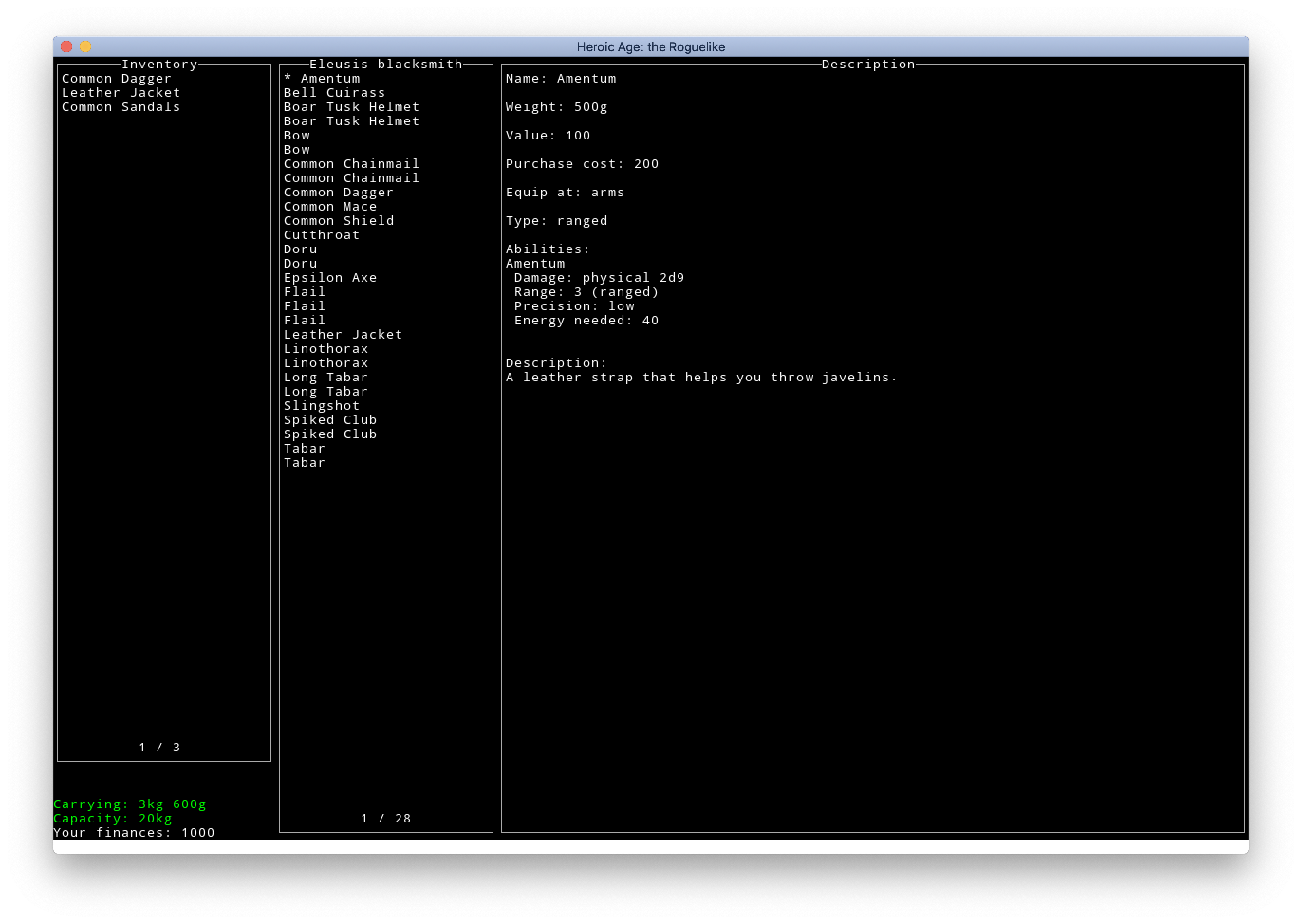Screen dimensions: 1302x924
Task: Select Common Dagger in the blacksmith list
Action: 339,192
